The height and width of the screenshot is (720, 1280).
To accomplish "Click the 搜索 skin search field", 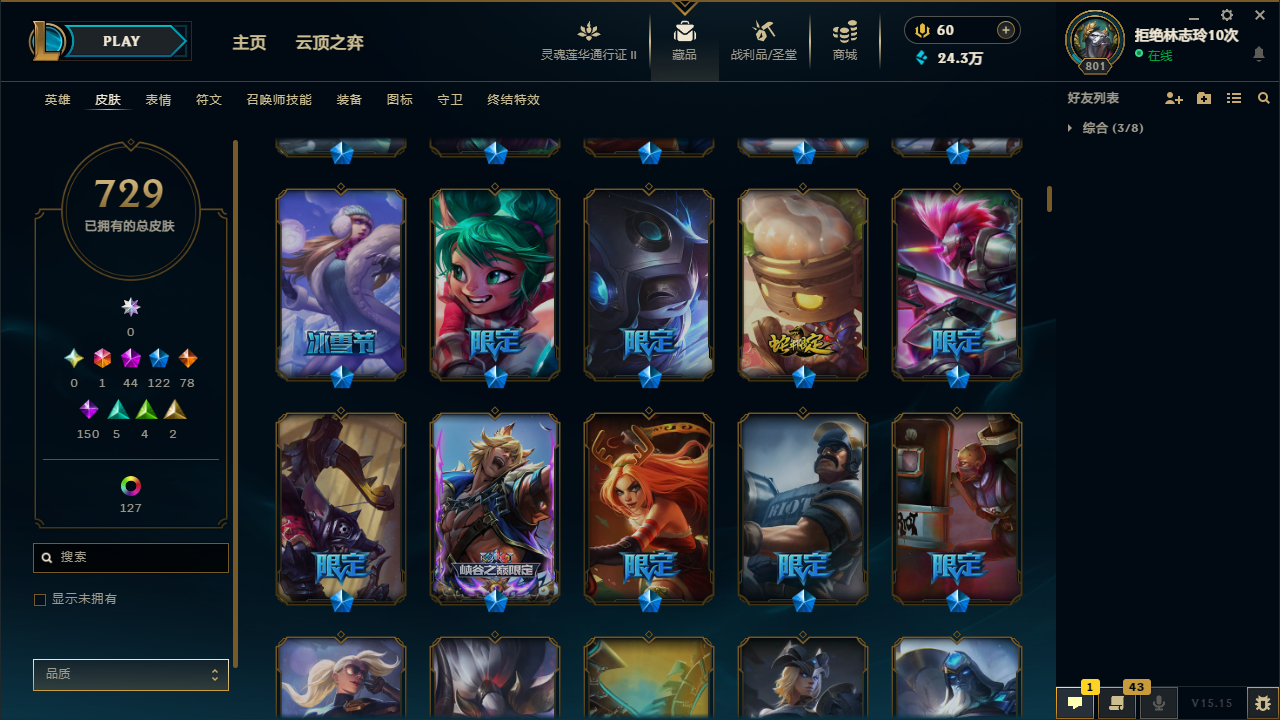I will [x=131, y=558].
